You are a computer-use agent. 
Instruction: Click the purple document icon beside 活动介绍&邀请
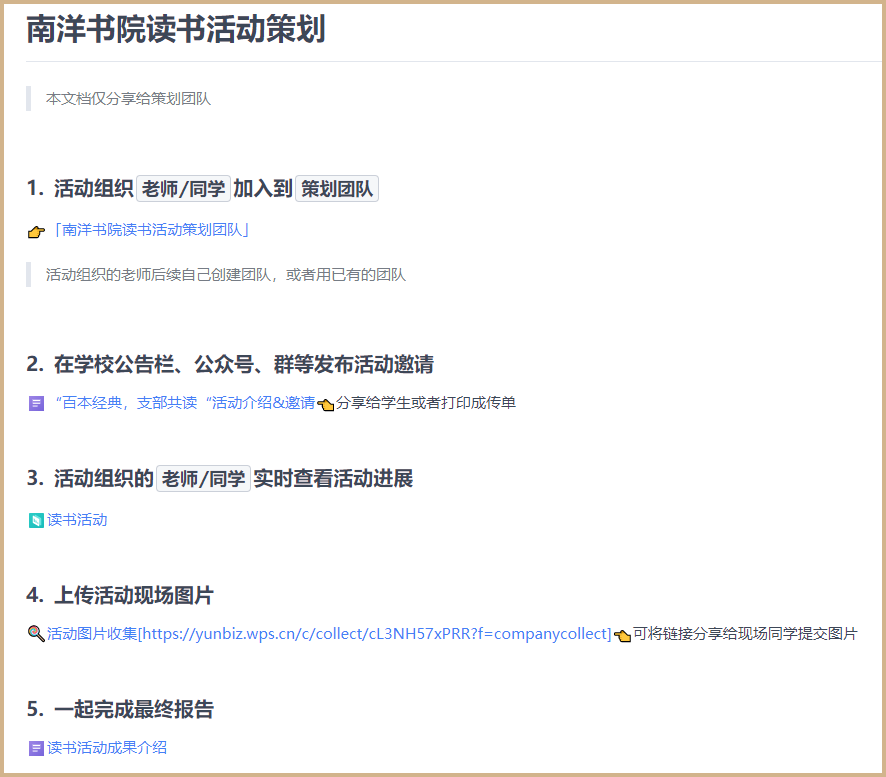coord(37,404)
